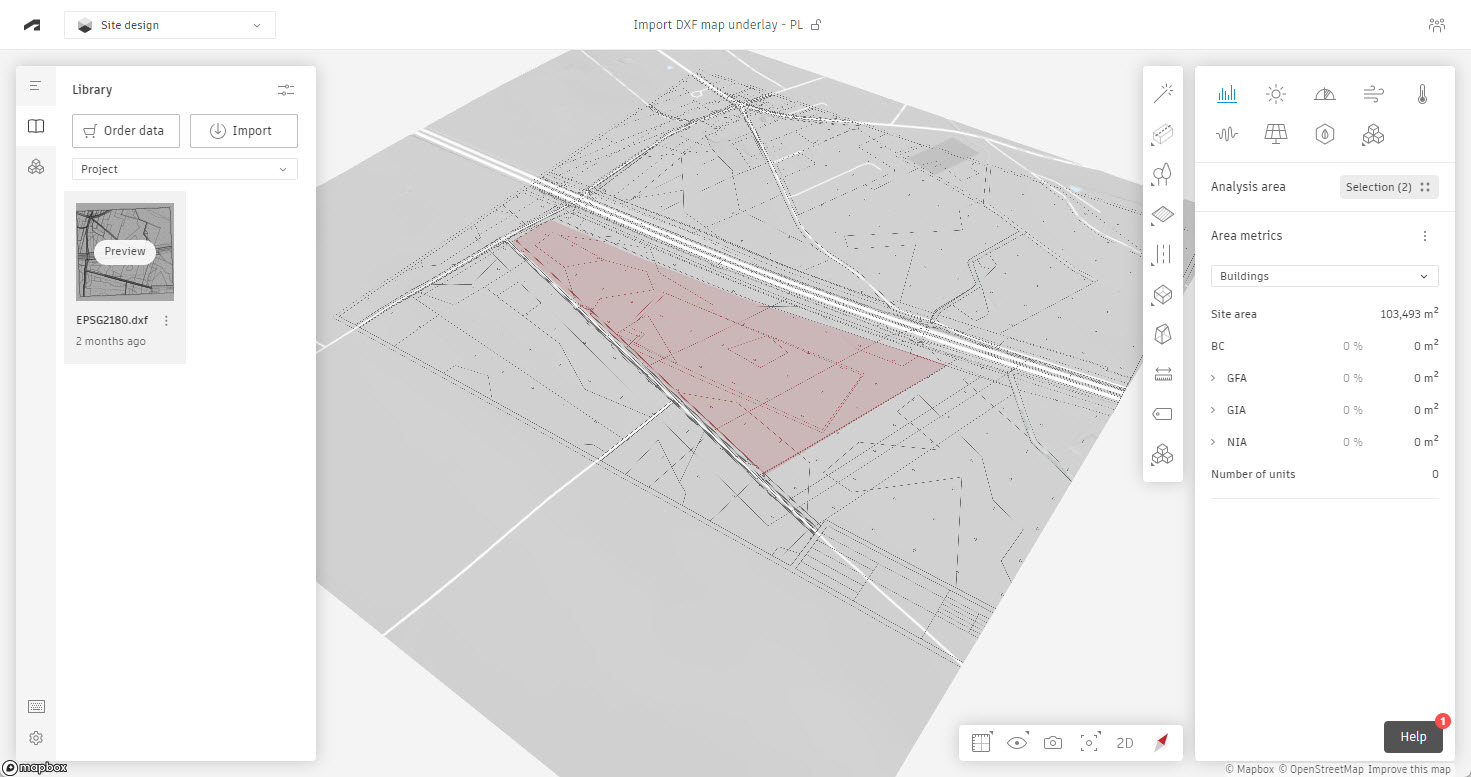1471x777 pixels.
Task: Activate the measure ruler tool
Action: pyautogui.click(x=1162, y=374)
